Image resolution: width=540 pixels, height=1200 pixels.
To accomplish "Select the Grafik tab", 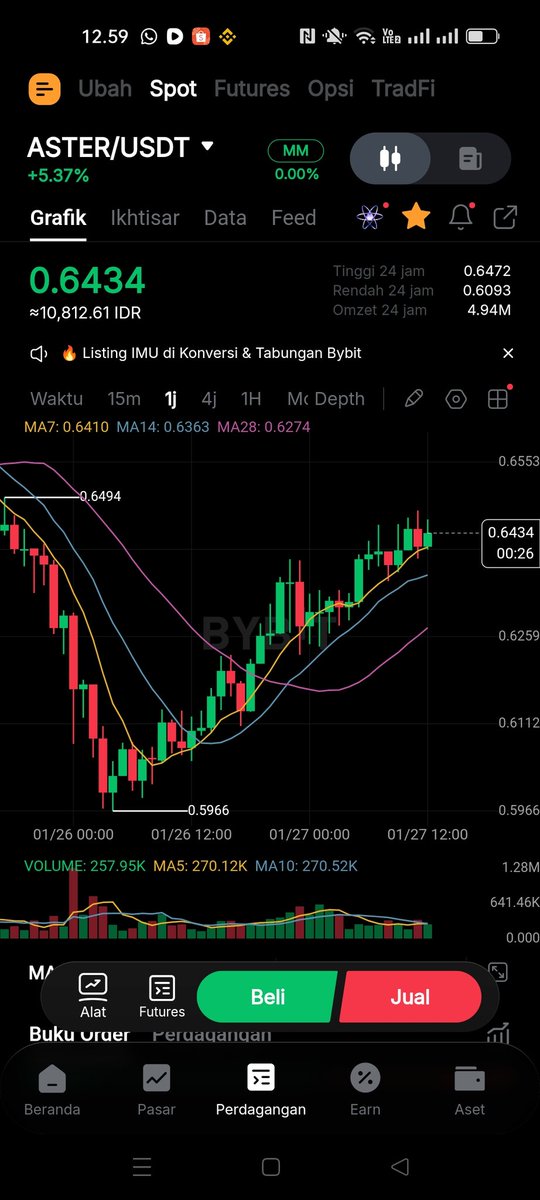I will point(58,218).
